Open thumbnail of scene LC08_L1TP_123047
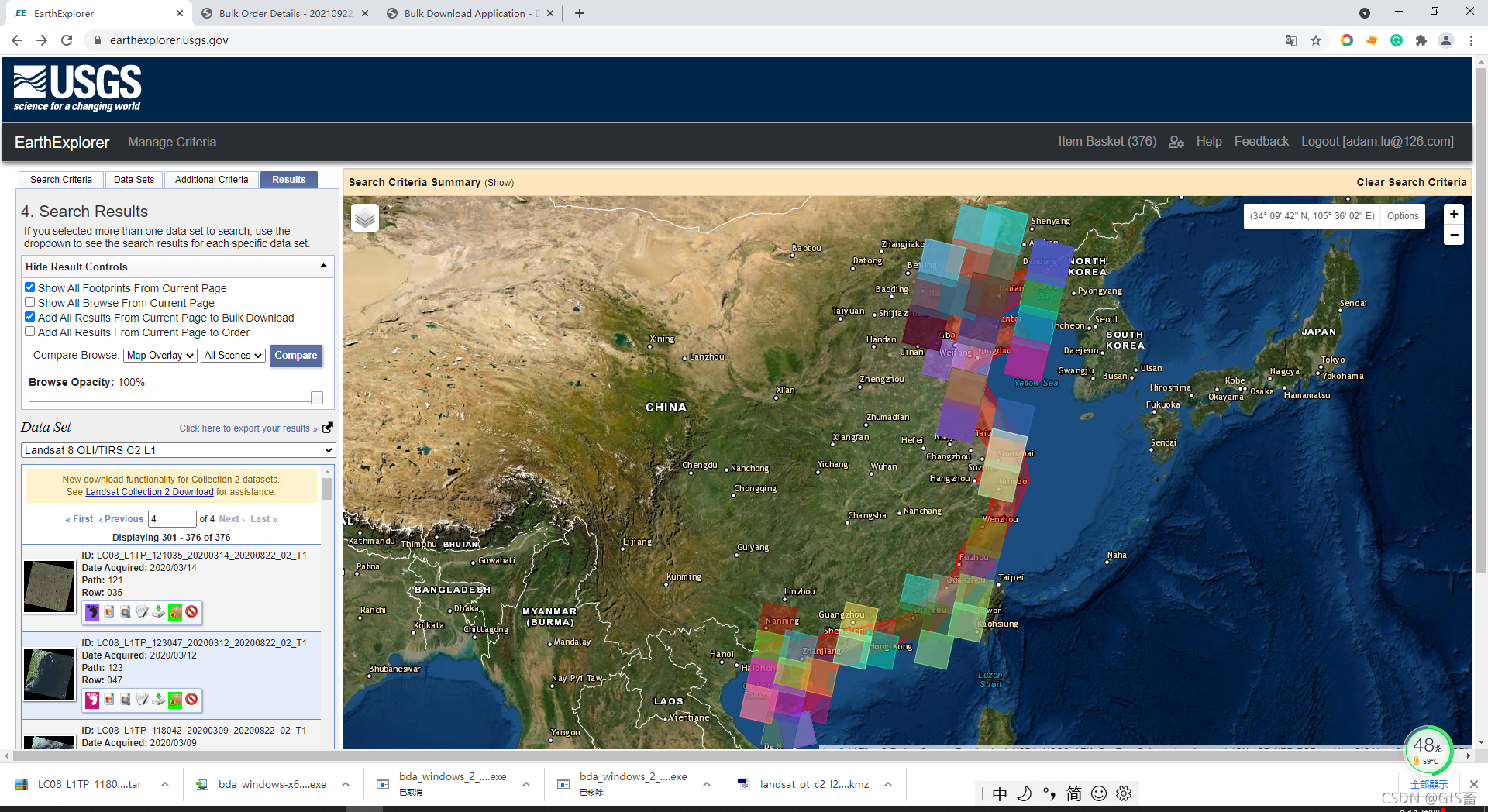The height and width of the screenshot is (812, 1488). pos(50,674)
